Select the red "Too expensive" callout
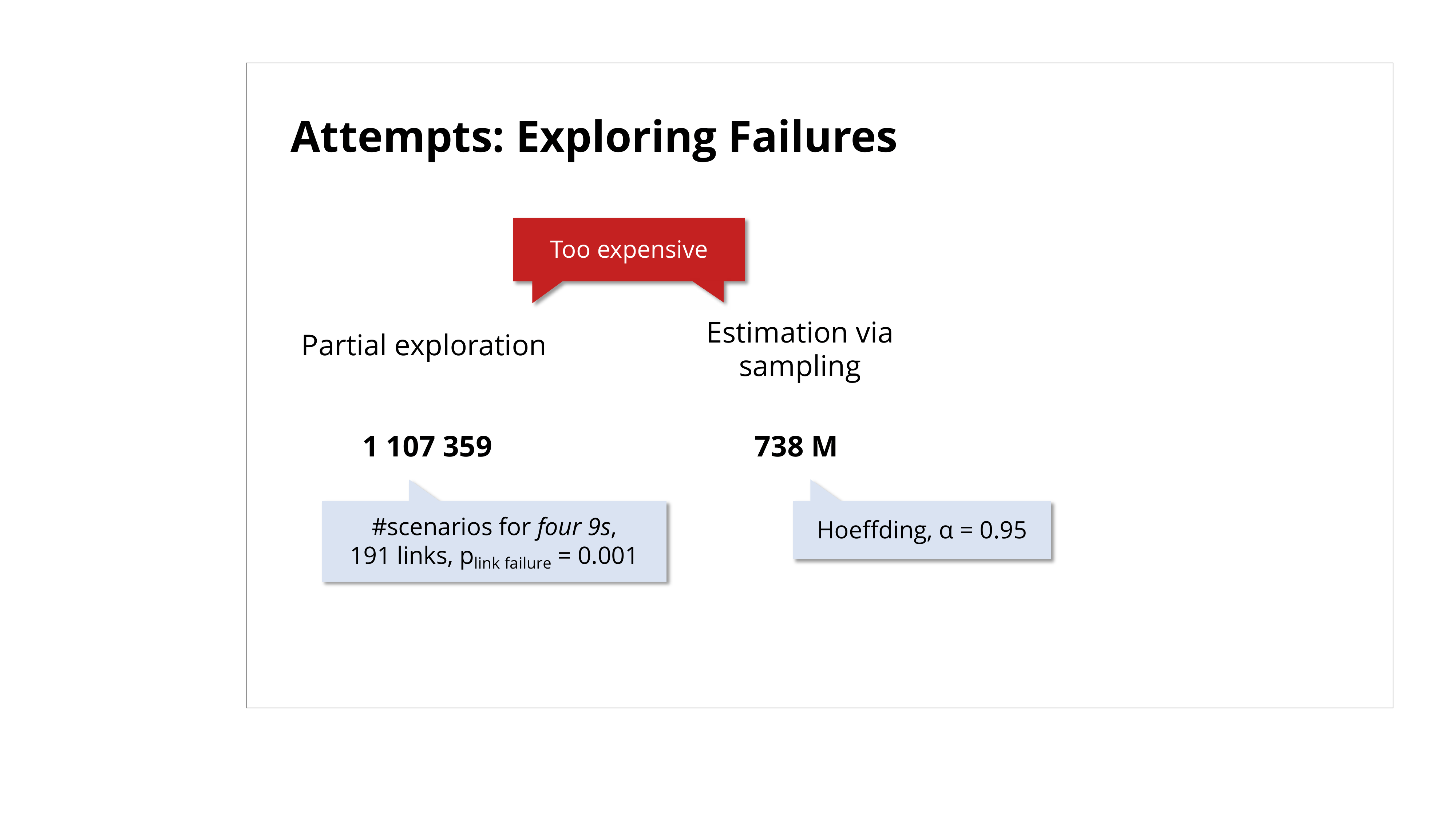1456x819 pixels. pyautogui.click(x=629, y=249)
